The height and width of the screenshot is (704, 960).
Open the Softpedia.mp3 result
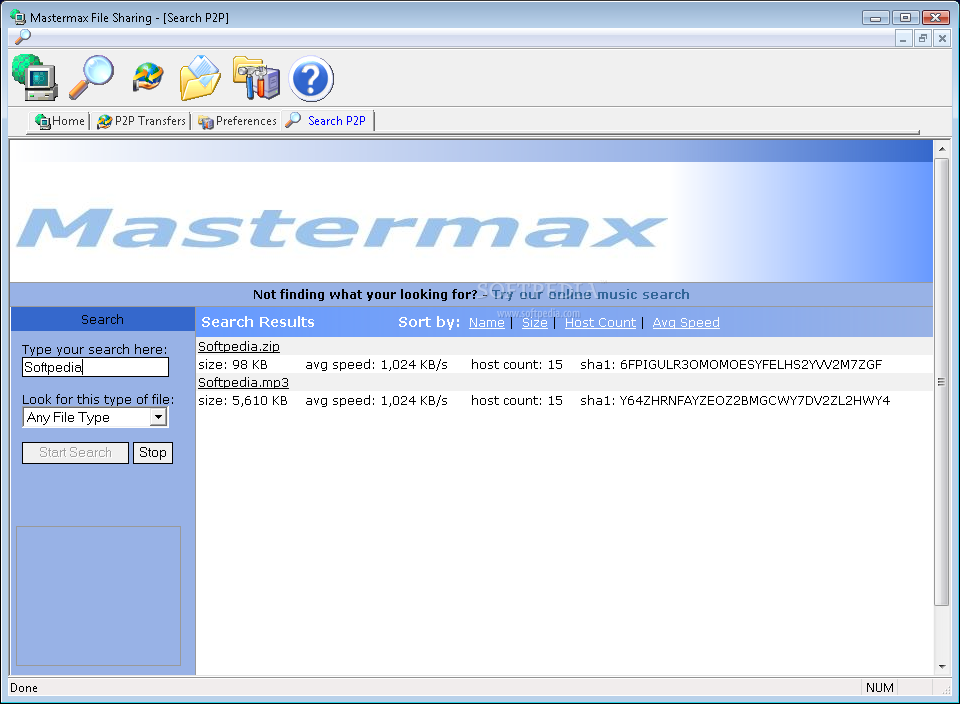(243, 383)
